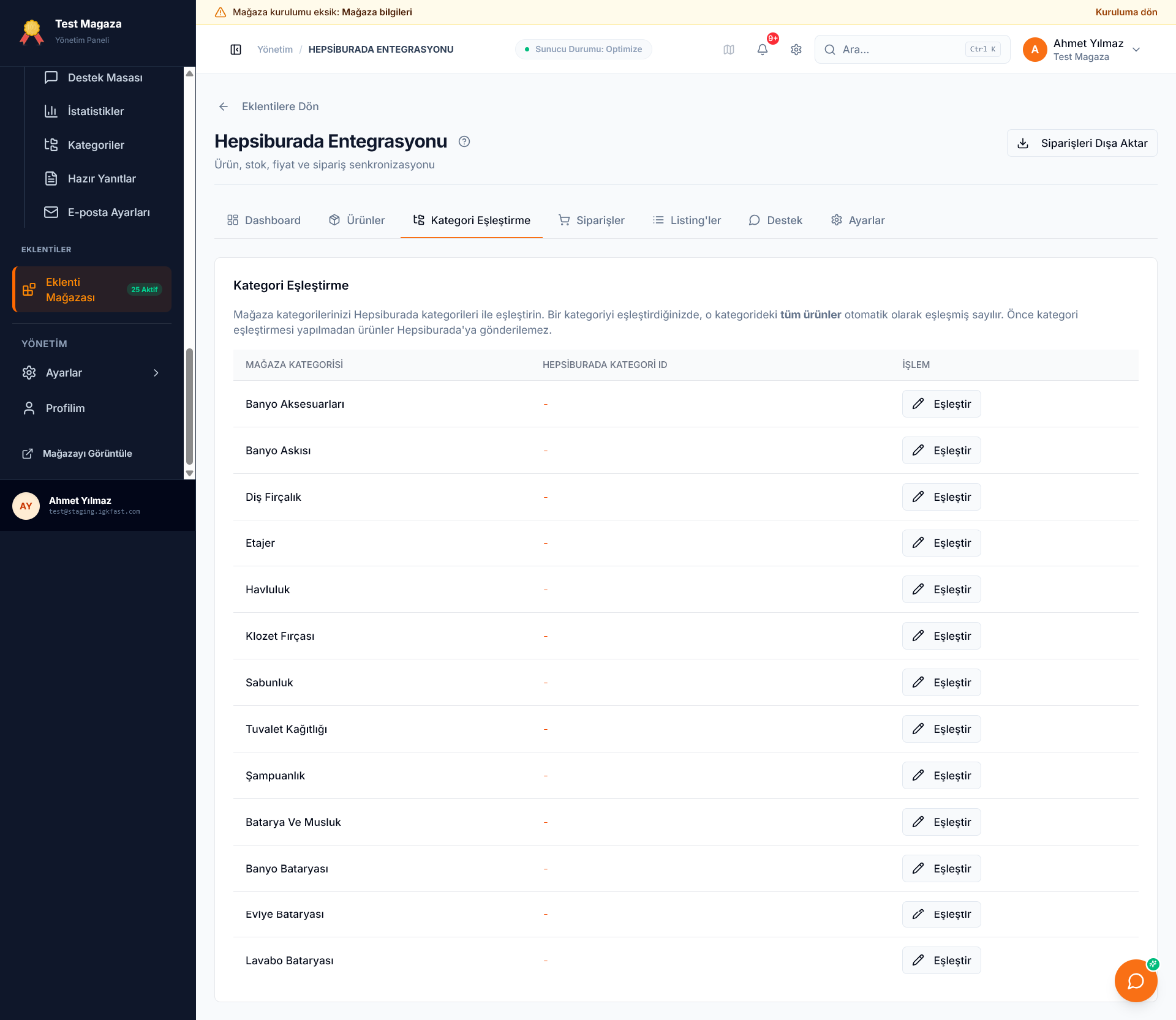Click Eşleştir for Etajer
The image size is (1176, 1020).
click(941, 543)
